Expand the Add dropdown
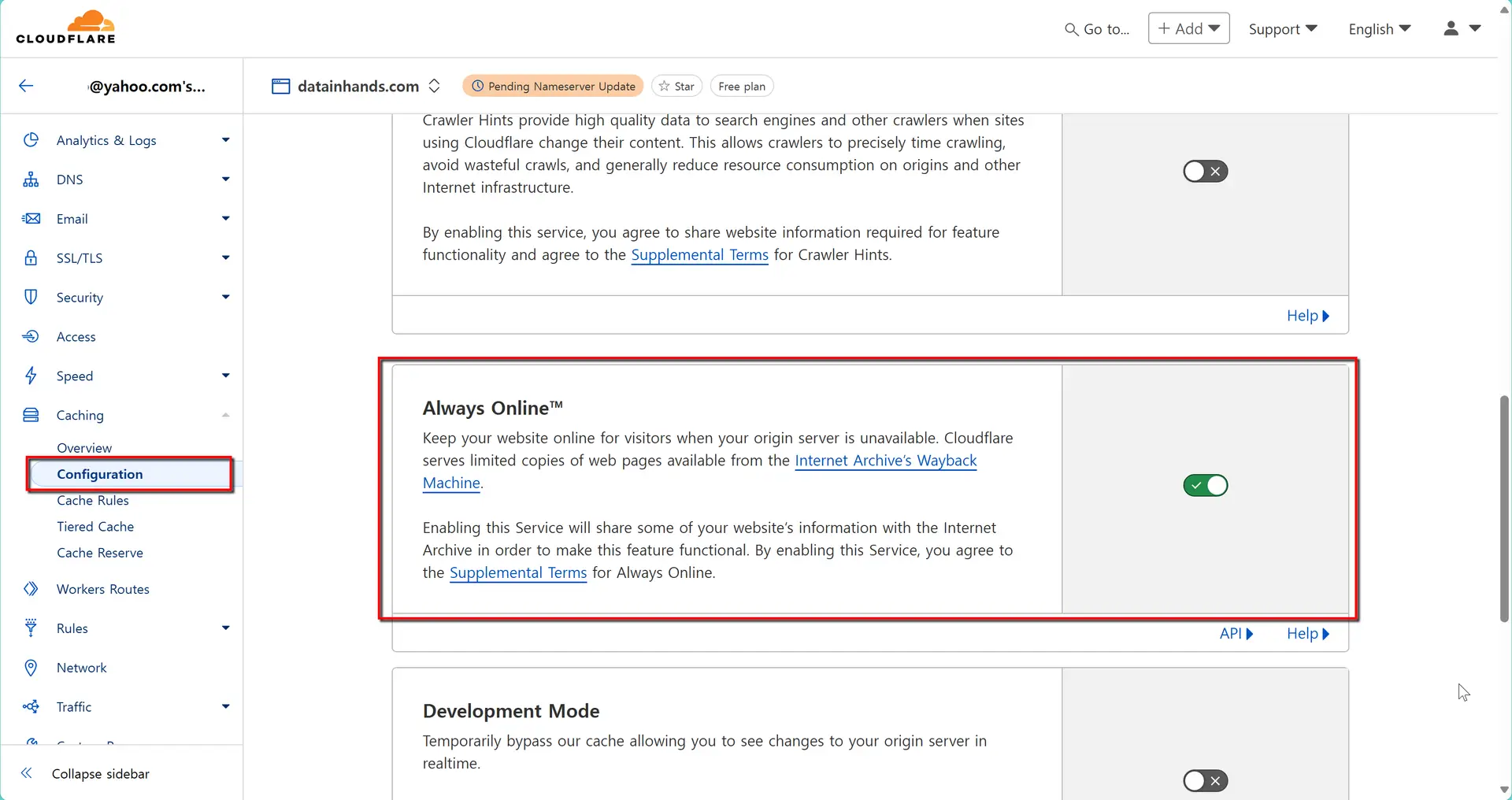The width and height of the screenshot is (1512, 800). (1188, 28)
